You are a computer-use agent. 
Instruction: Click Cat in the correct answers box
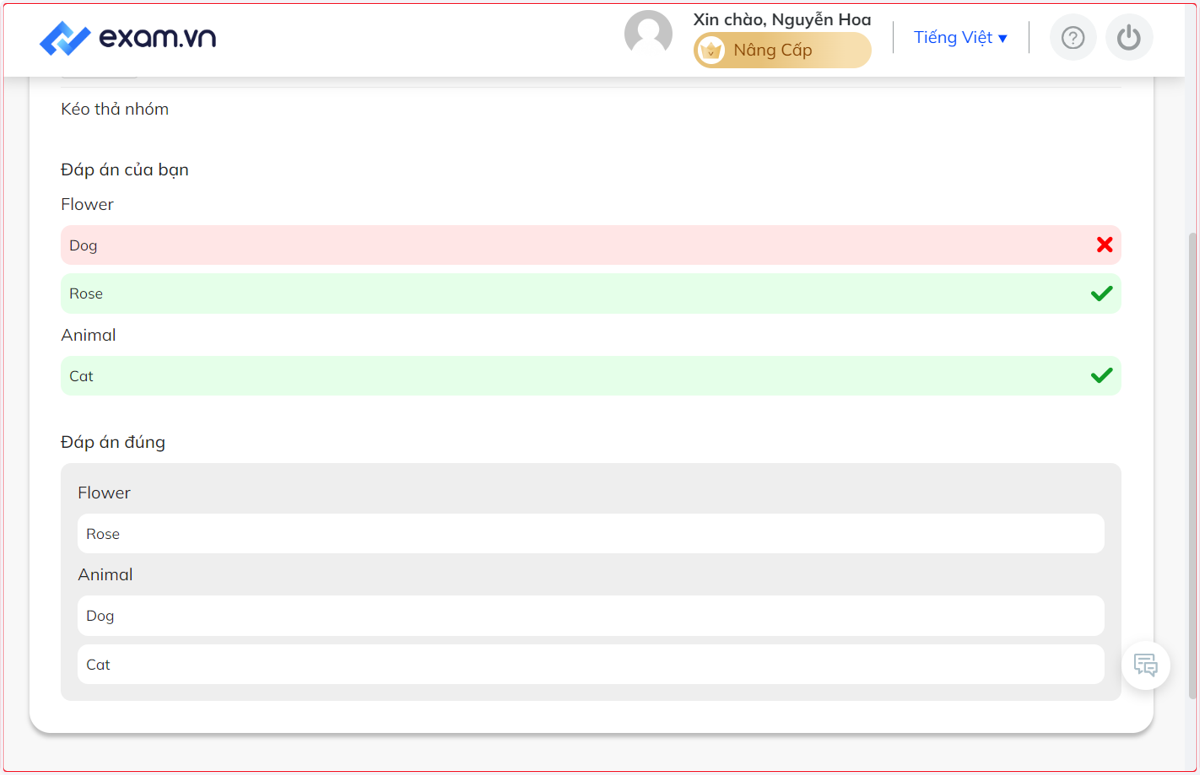[x=591, y=664]
